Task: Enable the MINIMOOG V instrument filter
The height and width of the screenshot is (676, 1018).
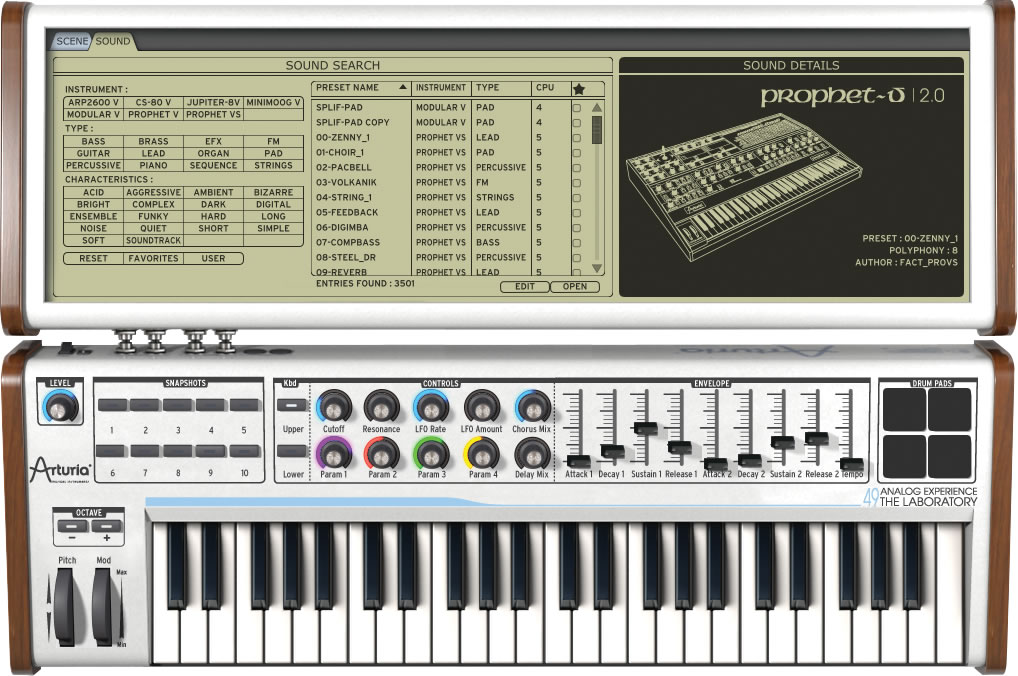Action: tap(273, 102)
